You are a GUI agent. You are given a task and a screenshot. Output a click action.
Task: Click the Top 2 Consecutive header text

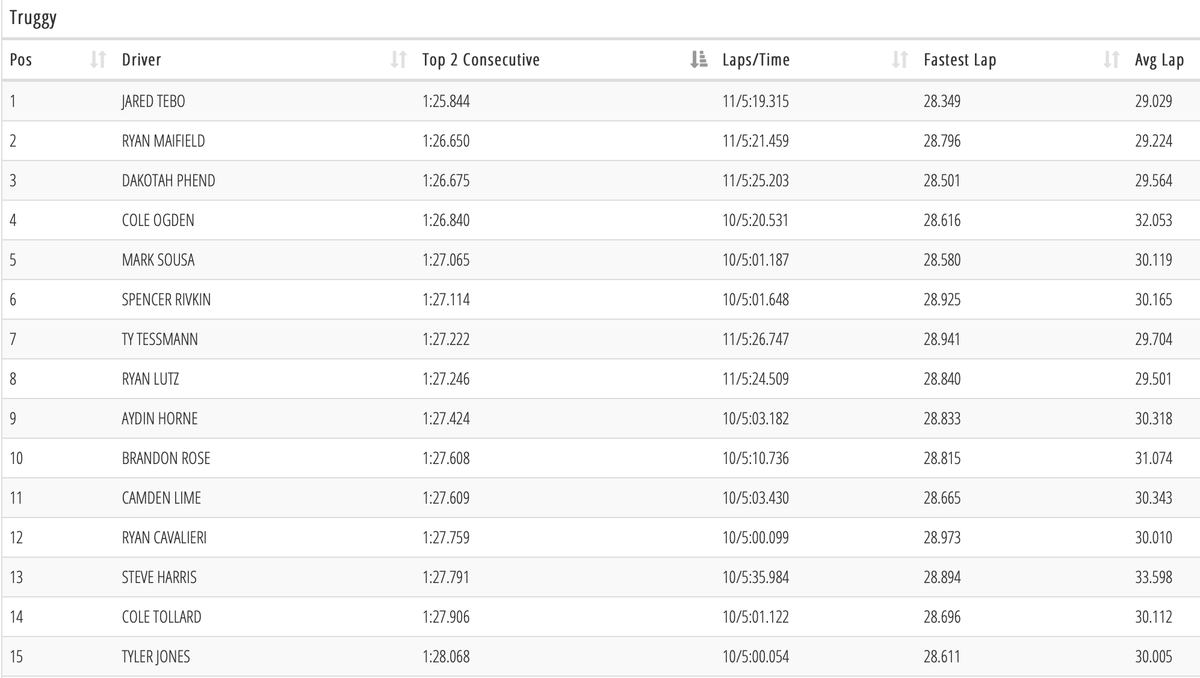[481, 60]
